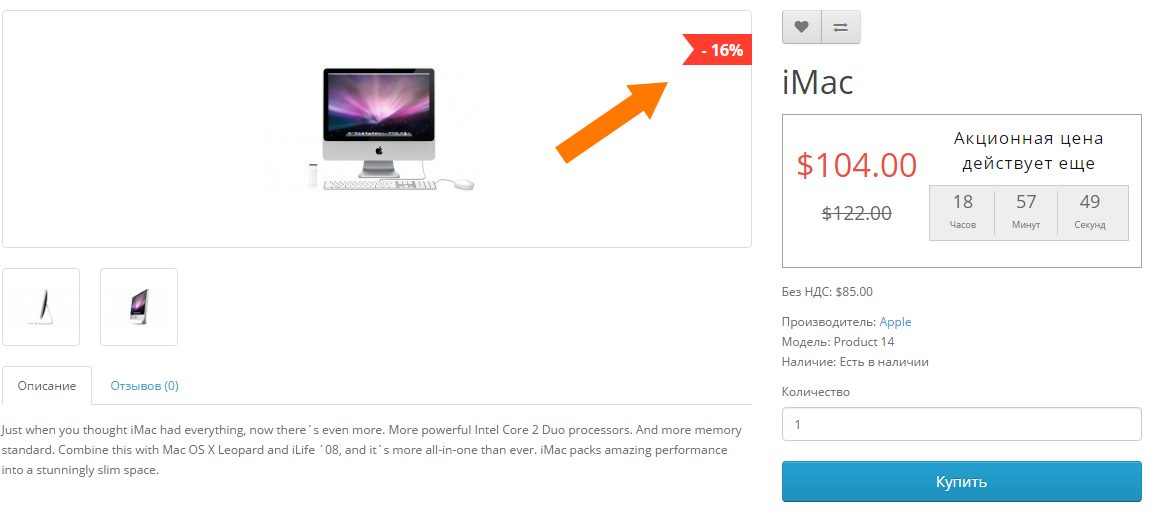Select the side-view iMac thumbnail
Screen dimensions: 1167x514
pos(41,306)
